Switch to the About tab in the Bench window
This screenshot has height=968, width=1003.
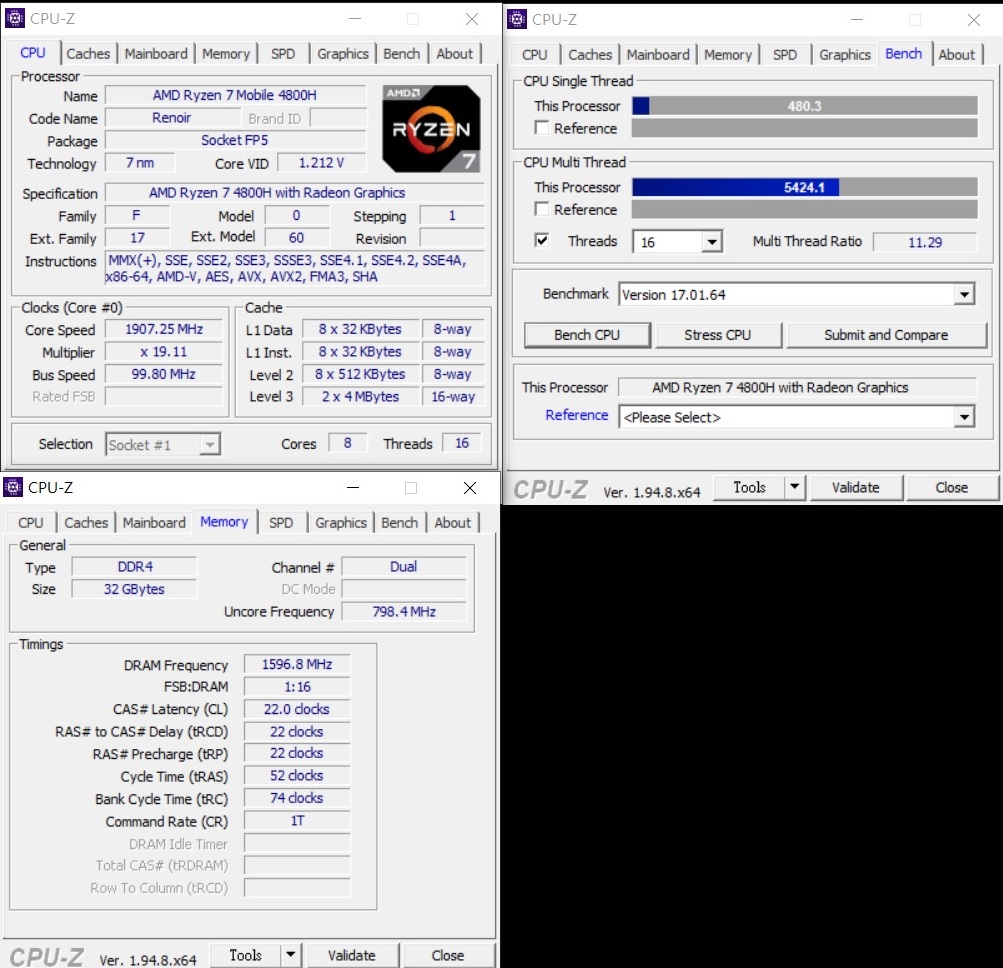(957, 54)
